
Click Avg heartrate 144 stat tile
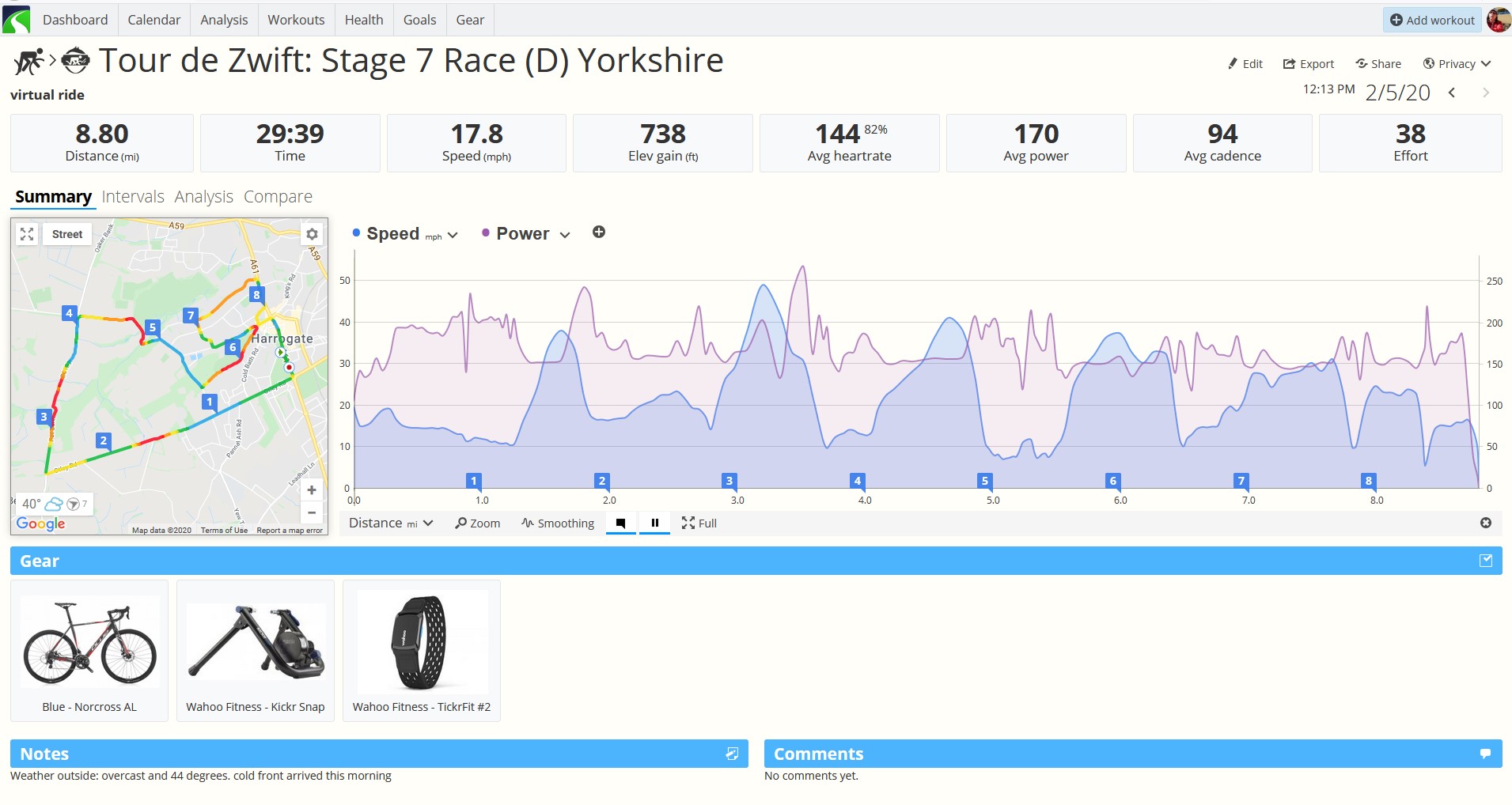coord(850,143)
